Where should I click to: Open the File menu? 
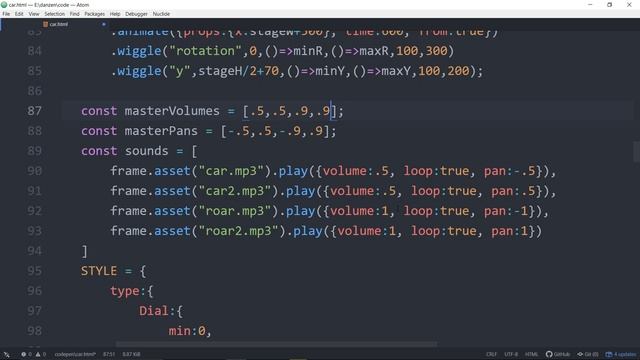6,14
